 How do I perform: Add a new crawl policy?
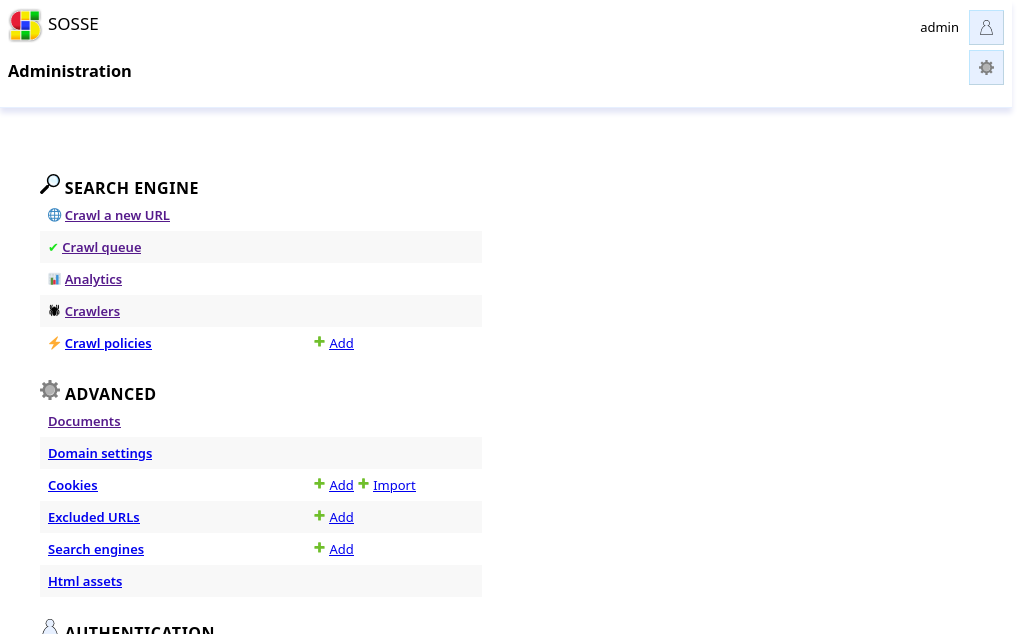tap(341, 343)
